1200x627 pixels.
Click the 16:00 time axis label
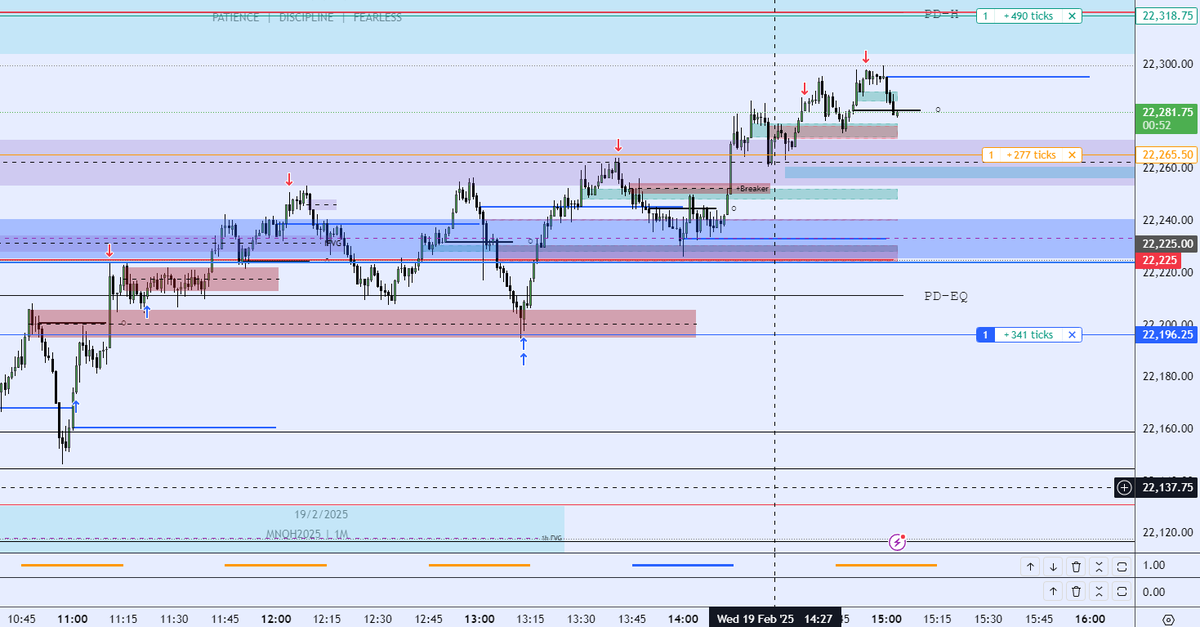point(1090,619)
